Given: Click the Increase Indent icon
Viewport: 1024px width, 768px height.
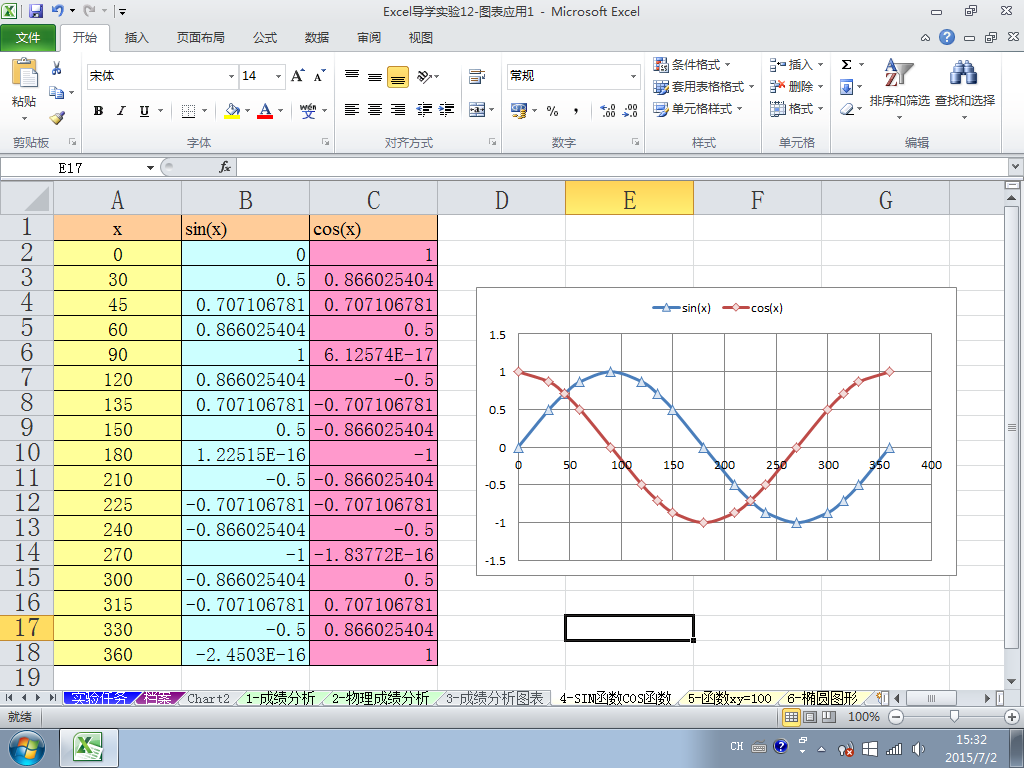Looking at the screenshot, I should tap(447, 110).
